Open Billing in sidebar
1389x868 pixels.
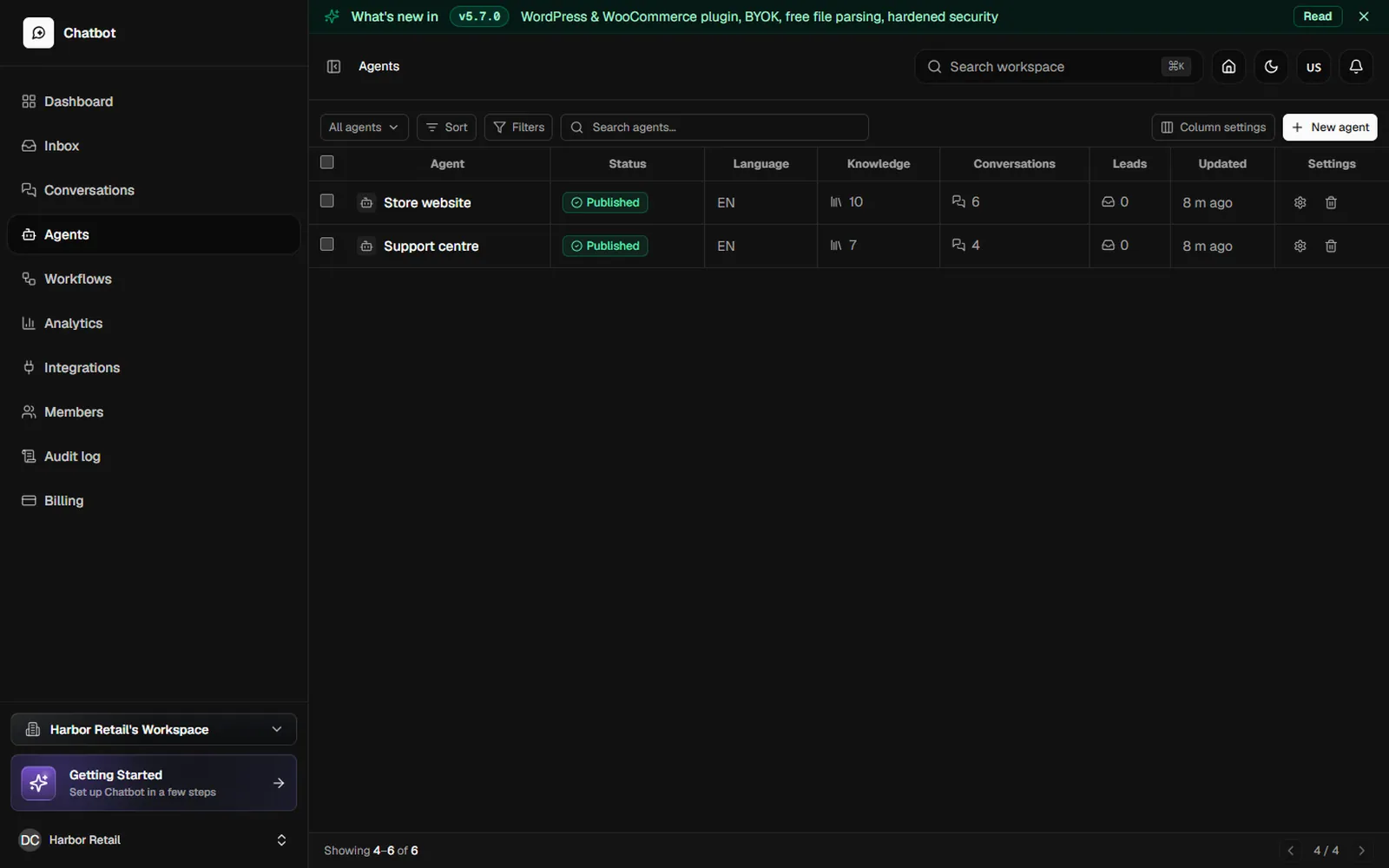(x=154, y=500)
